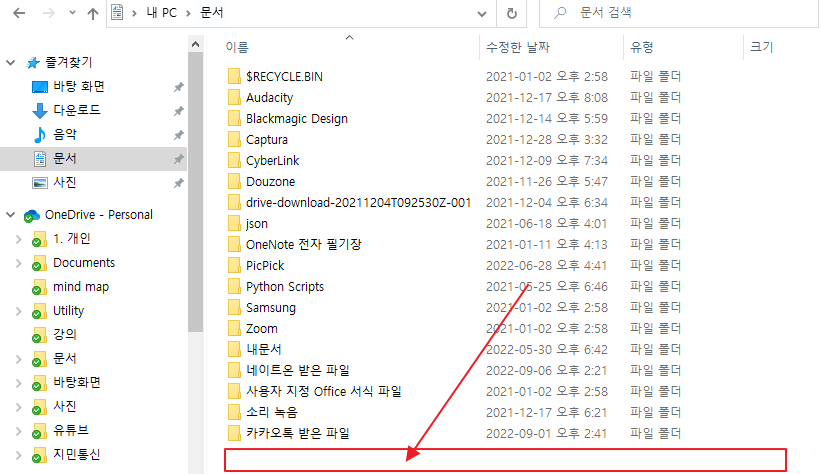Click the document icon in address bar
The height and width of the screenshot is (474, 821).
coord(117,12)
